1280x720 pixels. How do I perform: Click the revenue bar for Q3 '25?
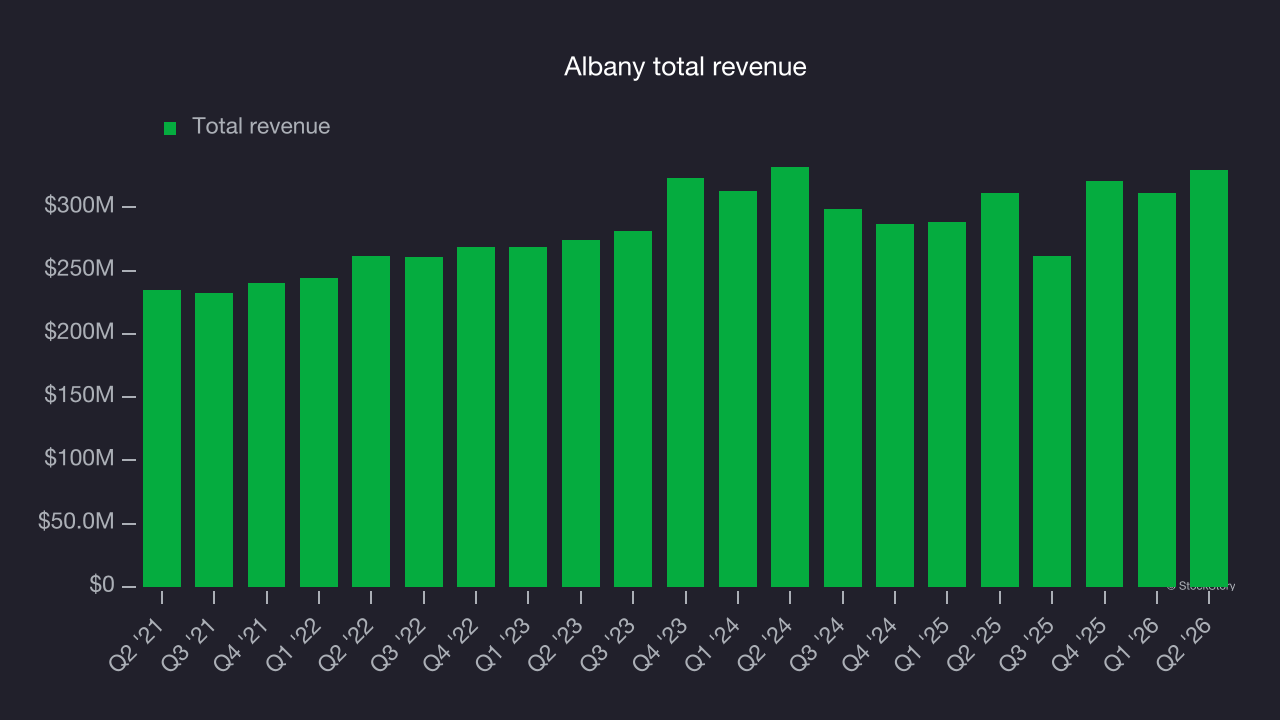(1052, 421)
